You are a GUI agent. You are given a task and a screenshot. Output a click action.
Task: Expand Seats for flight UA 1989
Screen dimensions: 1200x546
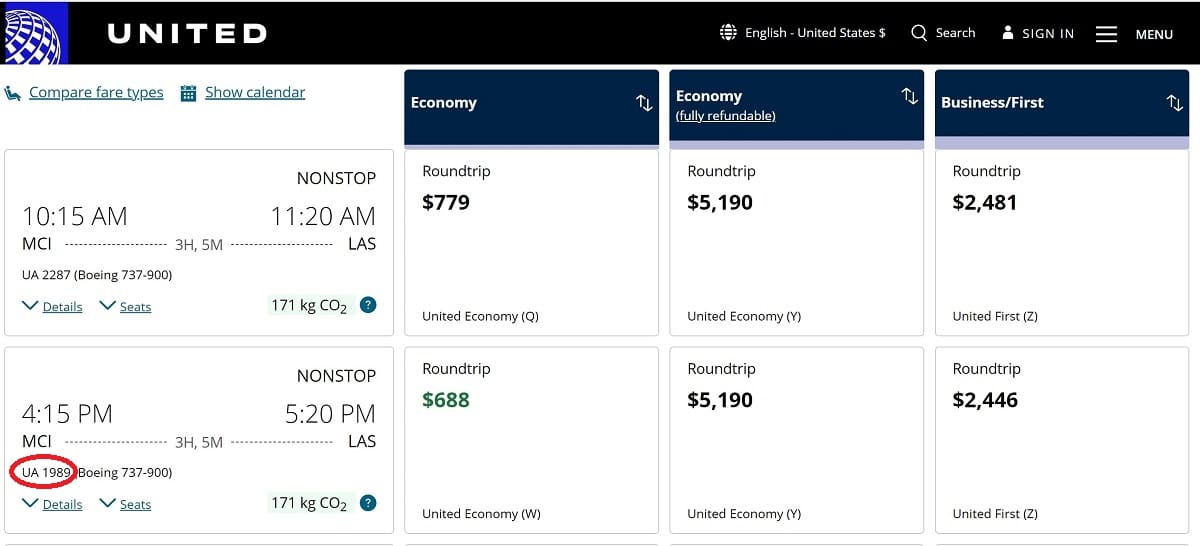click(125, 504)
